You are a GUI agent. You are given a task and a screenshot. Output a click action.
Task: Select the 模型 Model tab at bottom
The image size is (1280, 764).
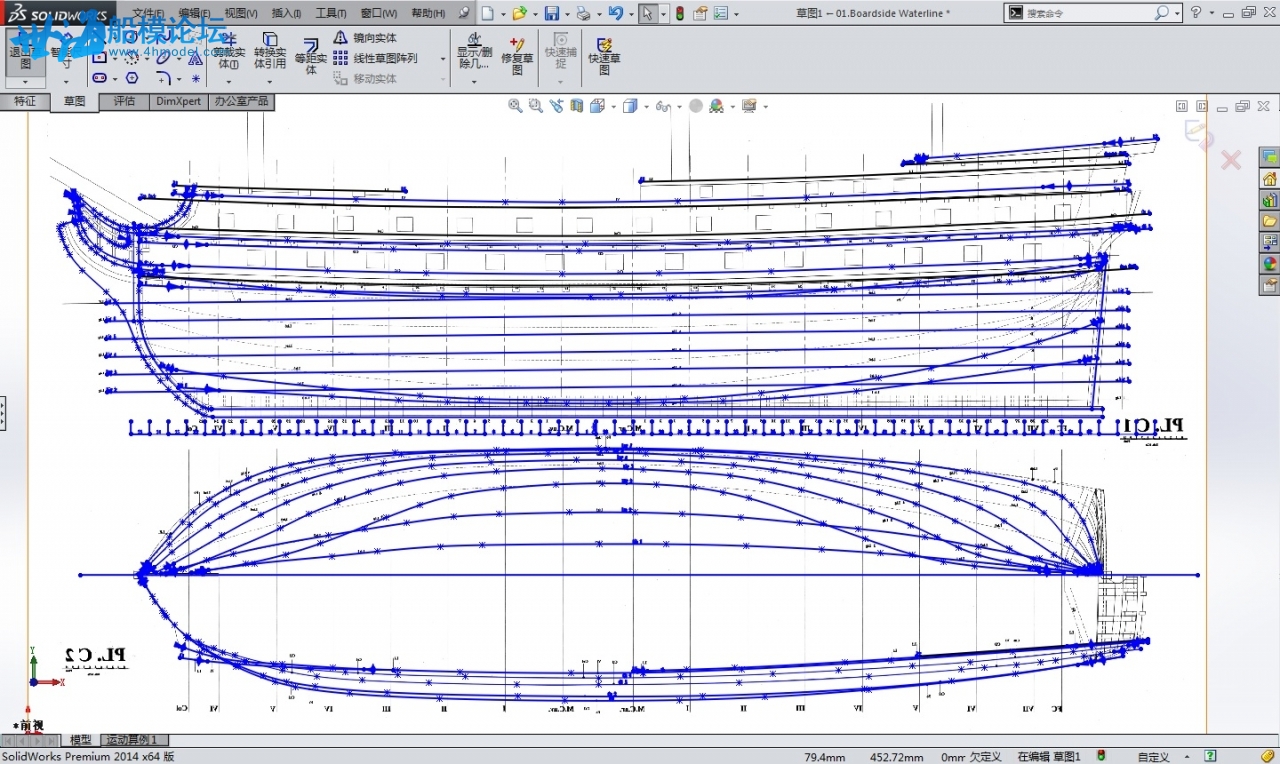point(80,740)
